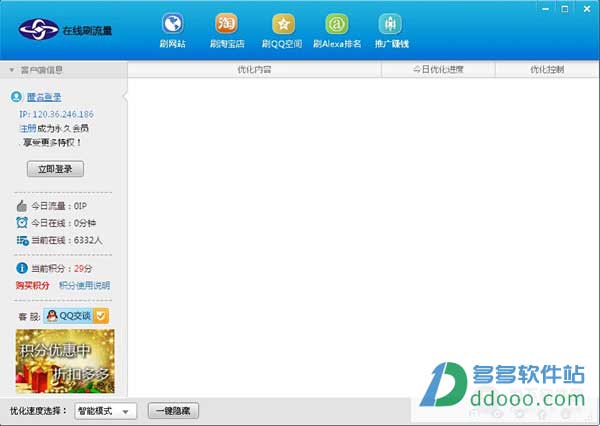Open the 积分使用说明 link
Image resolution: width=600 pixels, height=426 pixels.
[85, 285]
